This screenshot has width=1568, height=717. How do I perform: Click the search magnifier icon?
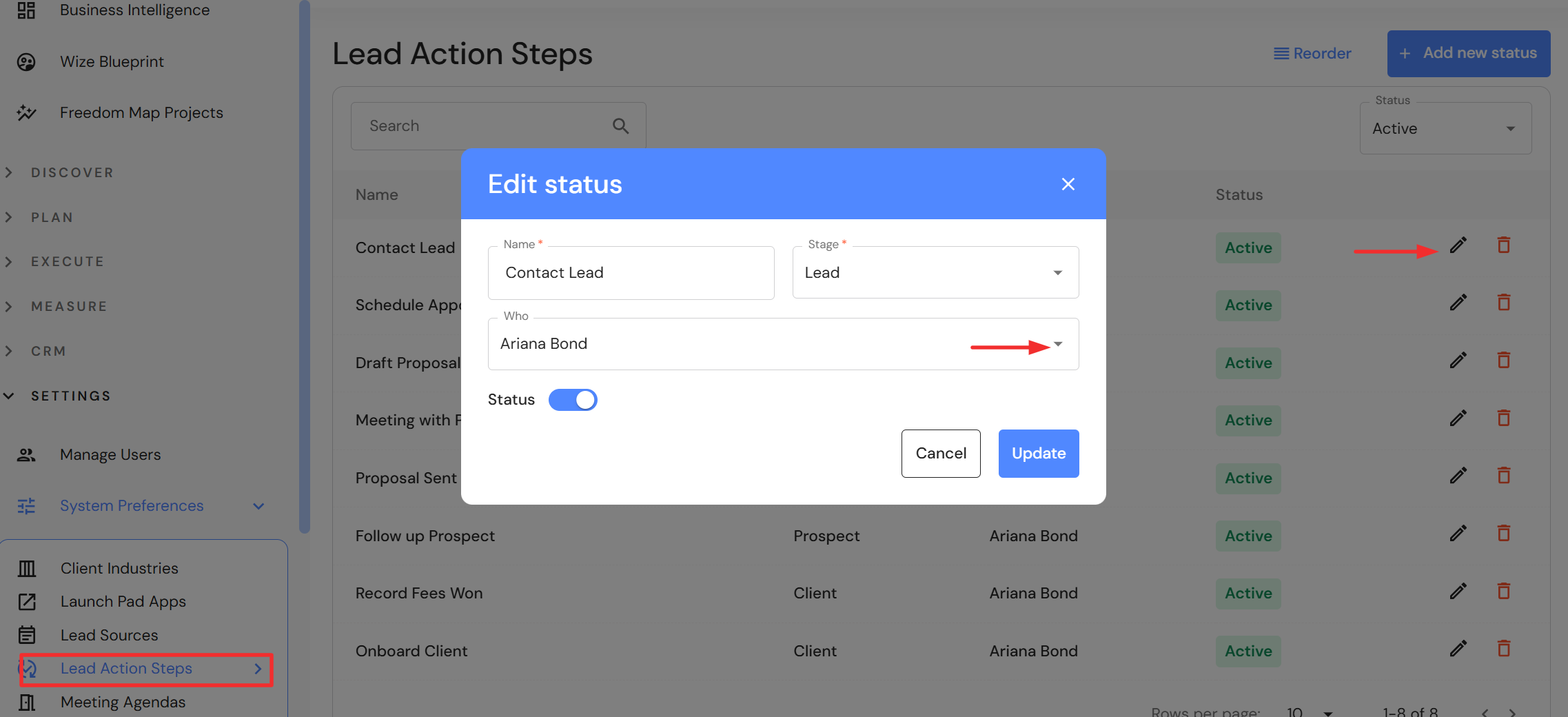click(x=620, y=126)
